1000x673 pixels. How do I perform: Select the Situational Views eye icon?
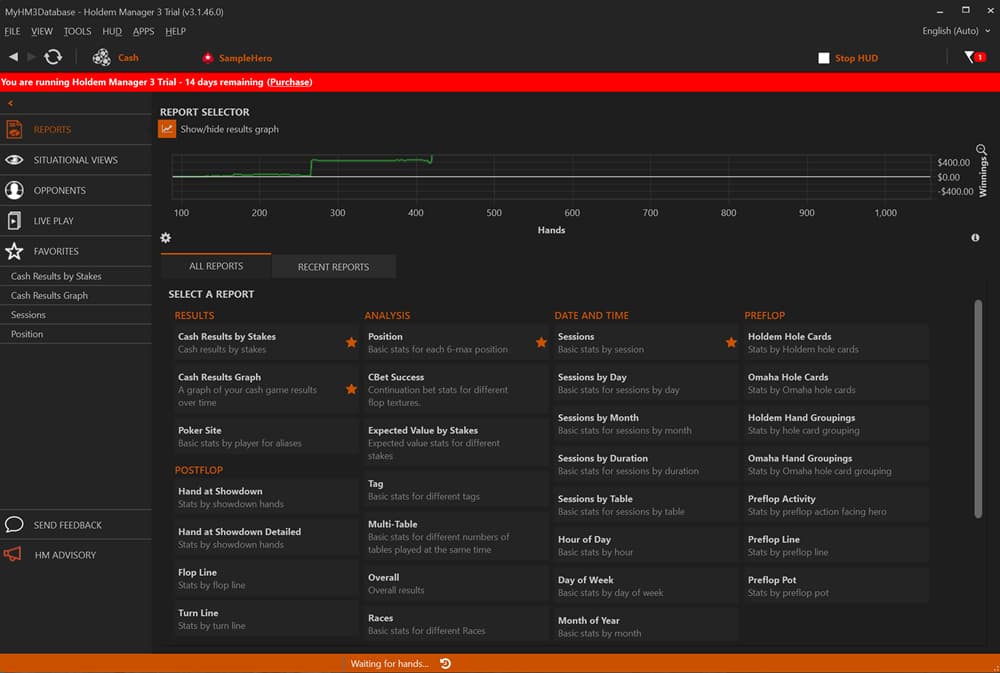click(x=14, y=159)
